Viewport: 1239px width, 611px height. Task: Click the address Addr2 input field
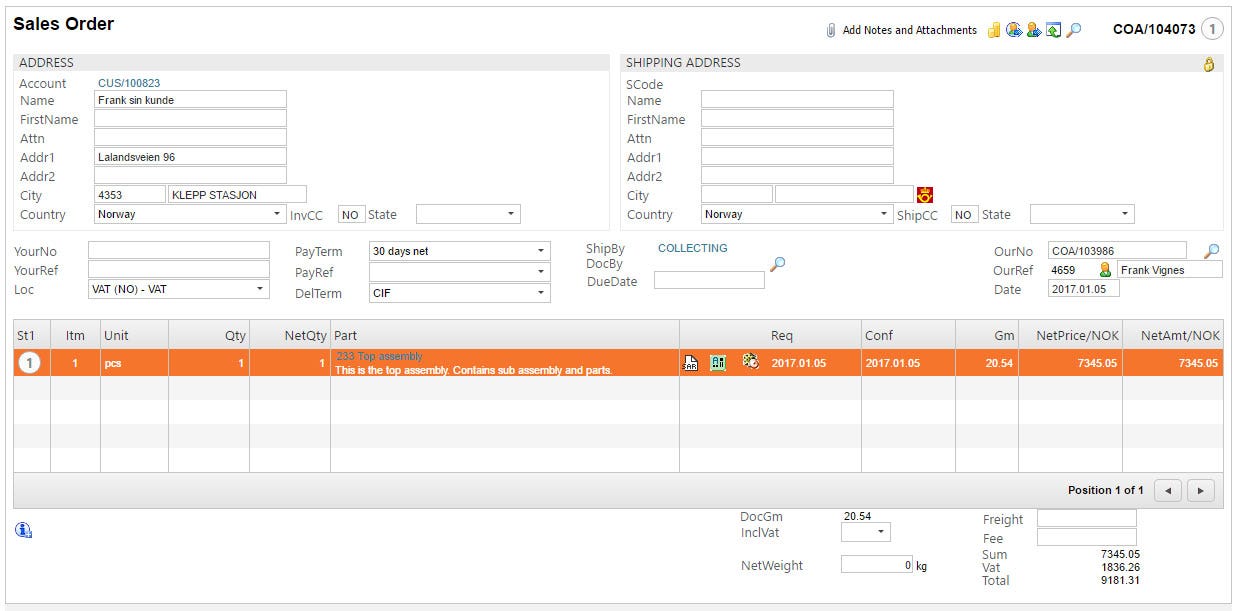coord(190,176)
